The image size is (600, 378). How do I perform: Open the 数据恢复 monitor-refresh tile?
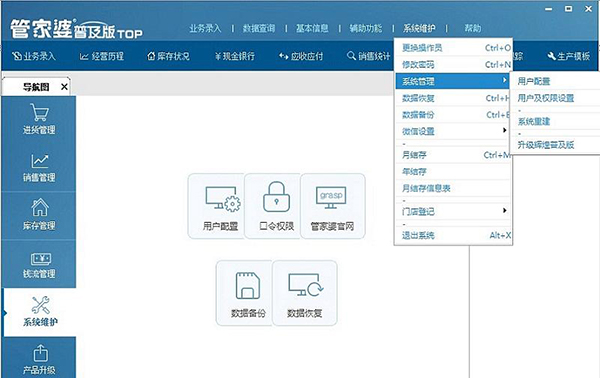pyautogui.click(x=305, y=293)
